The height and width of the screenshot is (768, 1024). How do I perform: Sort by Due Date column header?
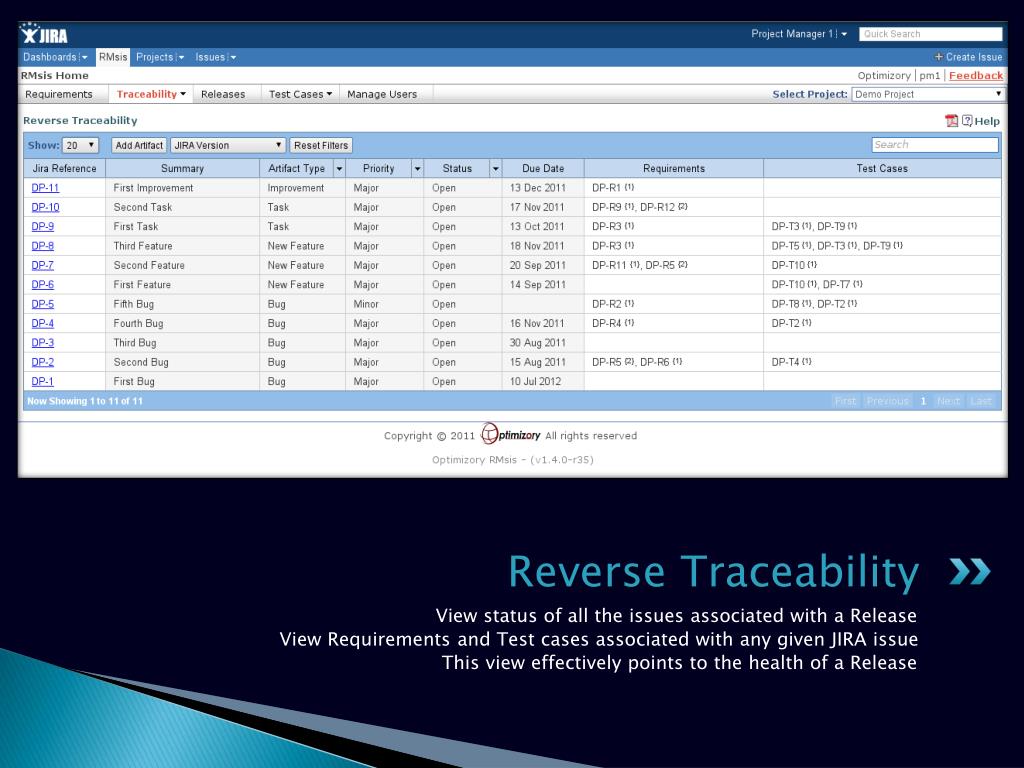(x=543, y=168)
